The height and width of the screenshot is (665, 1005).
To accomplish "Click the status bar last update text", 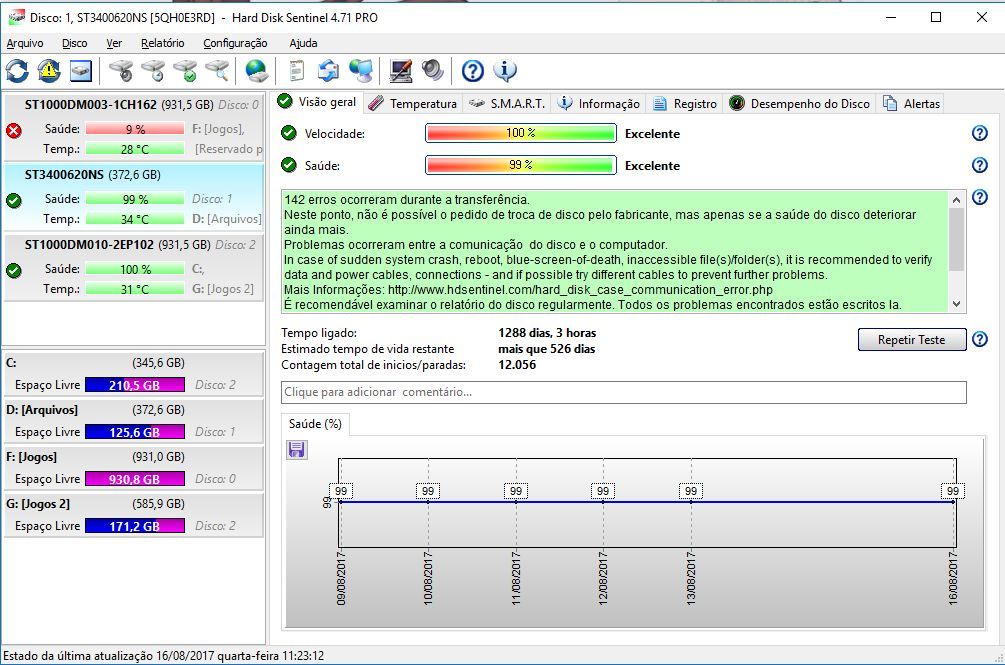I will [x=163, y=656].
